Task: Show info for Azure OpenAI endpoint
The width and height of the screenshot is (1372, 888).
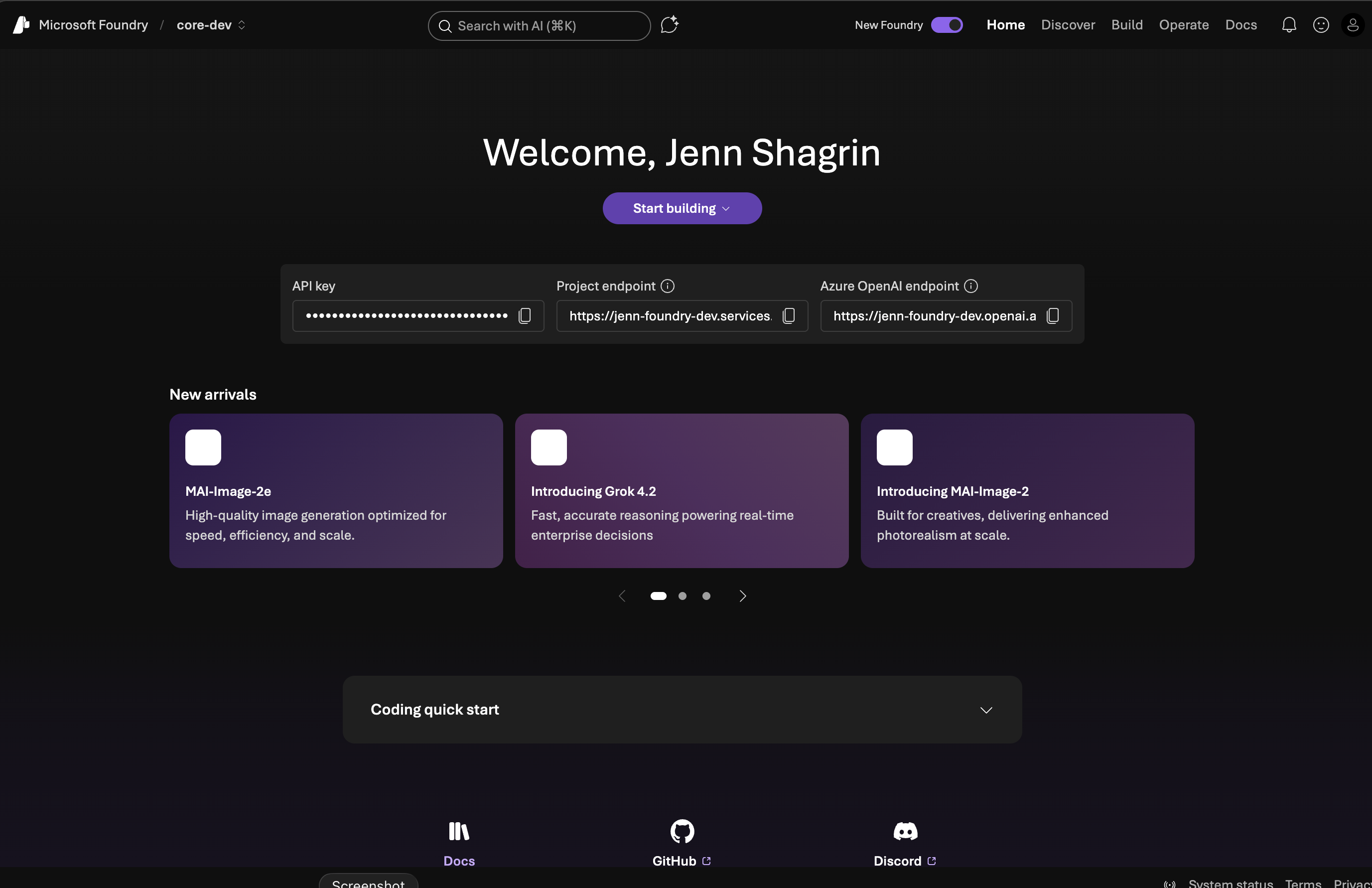Action: (x=971, y=286)
